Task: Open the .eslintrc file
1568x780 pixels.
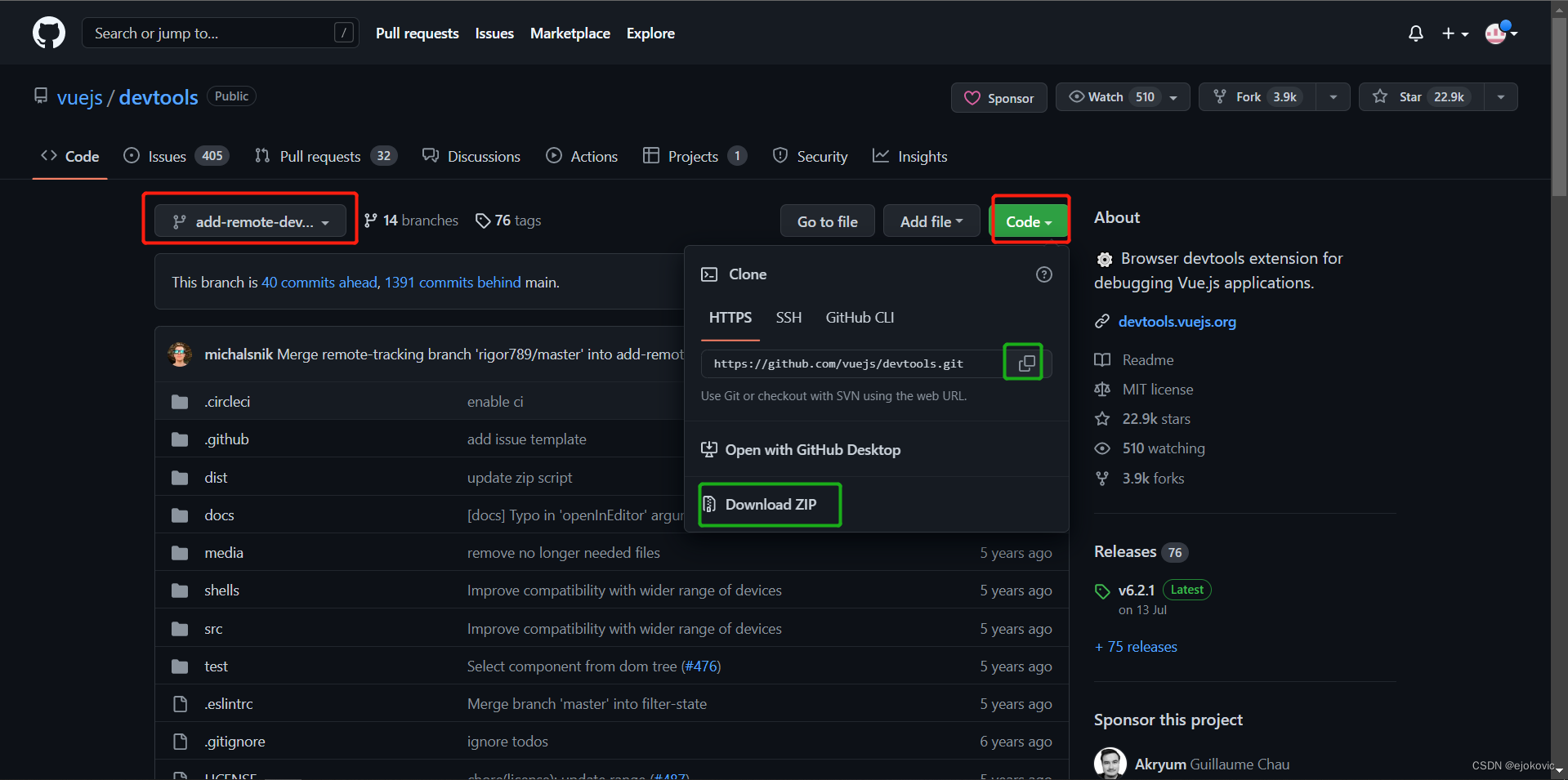Action: pos(229,703)
